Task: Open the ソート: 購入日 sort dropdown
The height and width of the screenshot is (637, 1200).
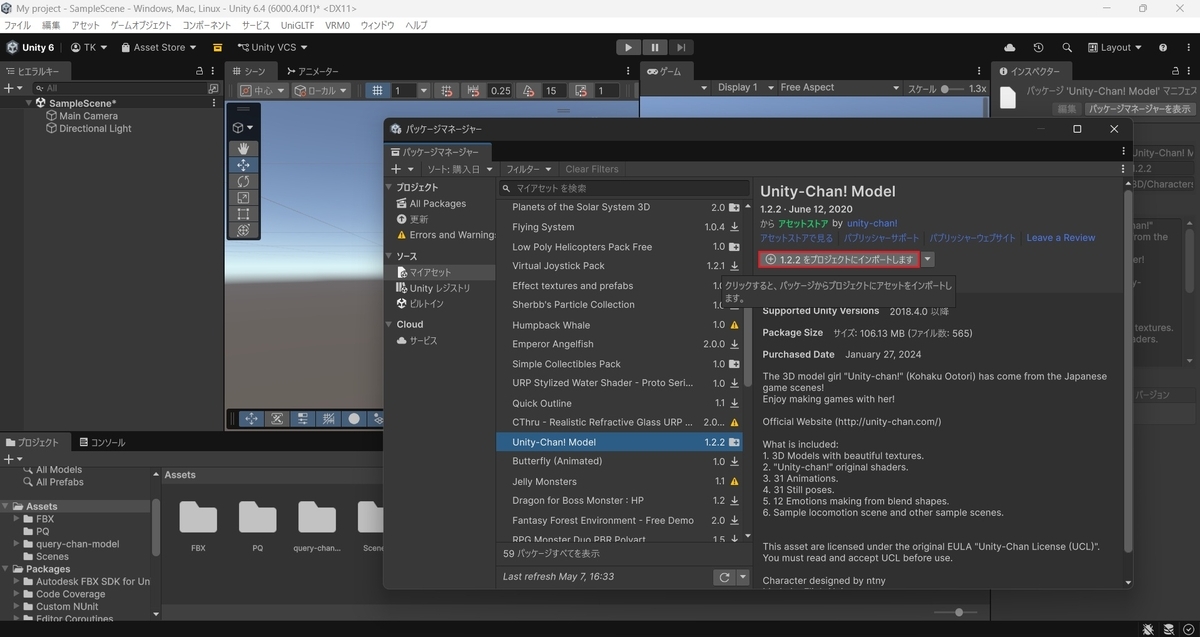Action: pos(460,169)
